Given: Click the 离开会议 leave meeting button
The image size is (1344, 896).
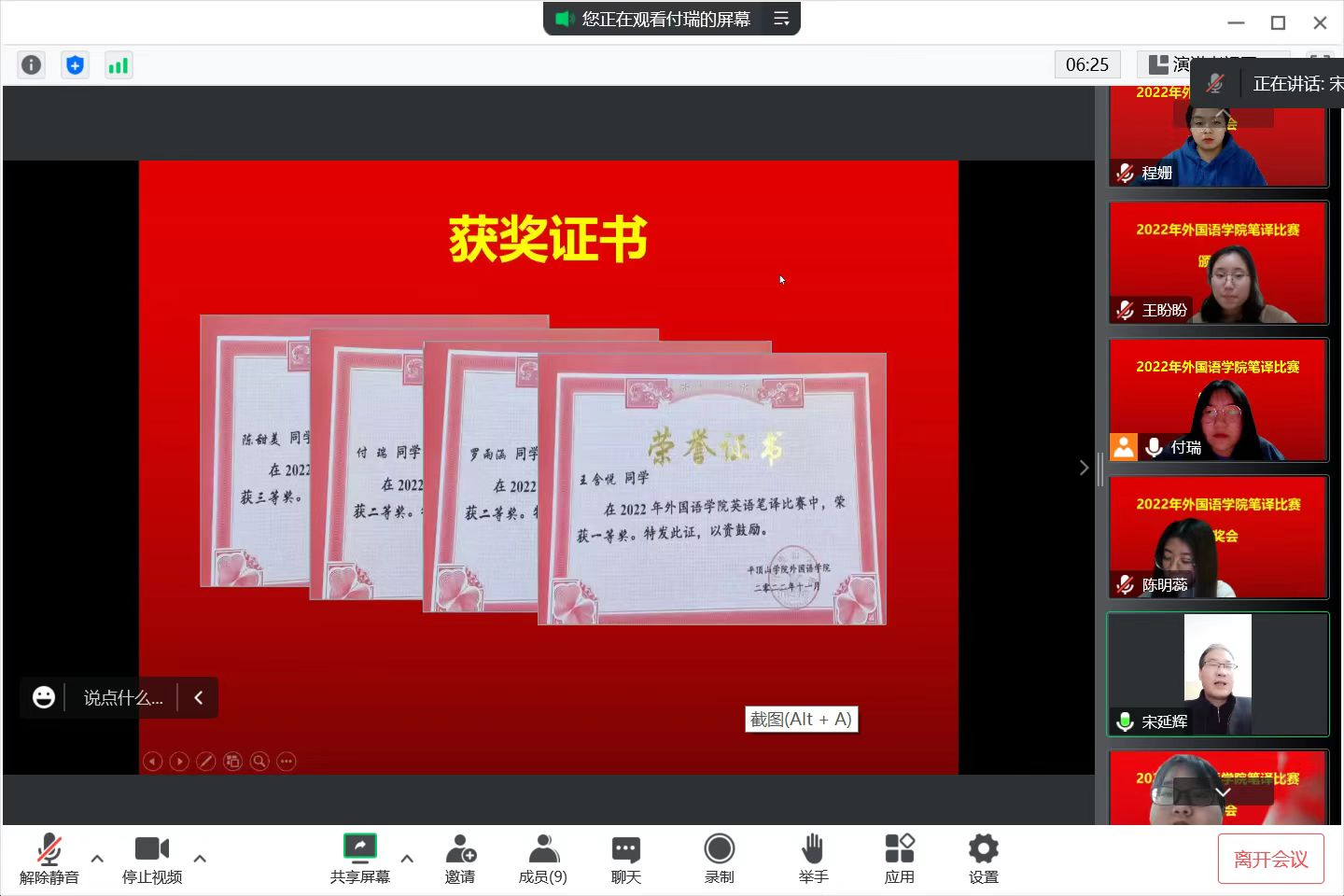Looking at the screenshot, I should tap(1270, 859).
